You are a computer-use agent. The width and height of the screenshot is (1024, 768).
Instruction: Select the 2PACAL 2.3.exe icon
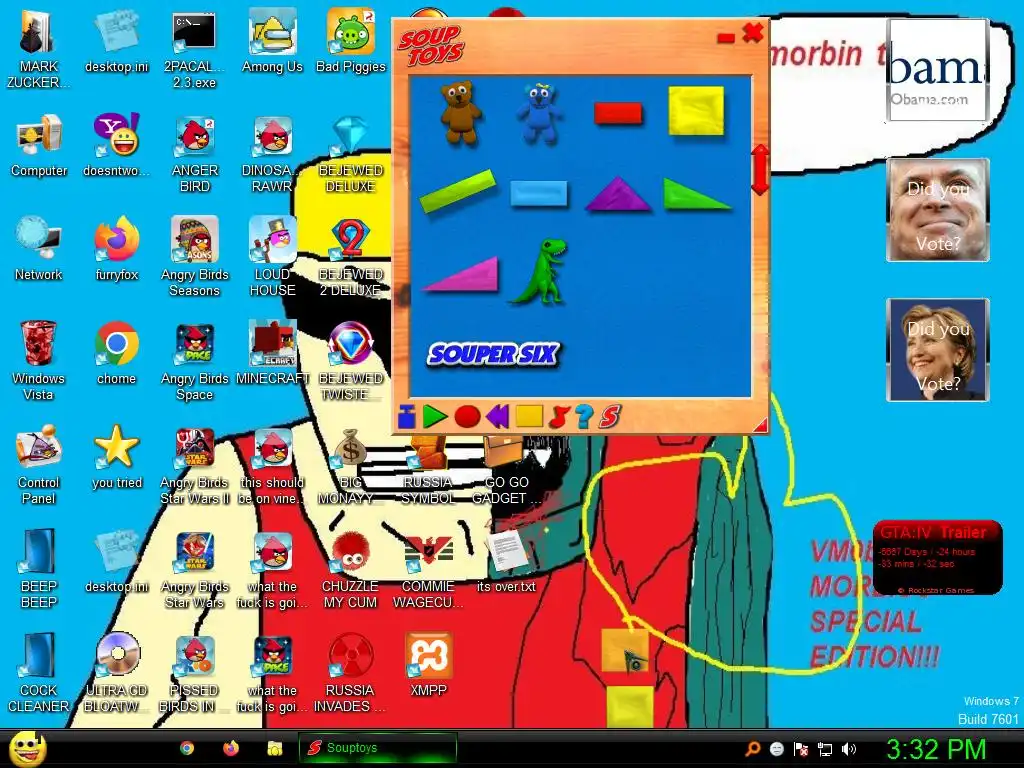pyautogui.click(x=195, y=50)
